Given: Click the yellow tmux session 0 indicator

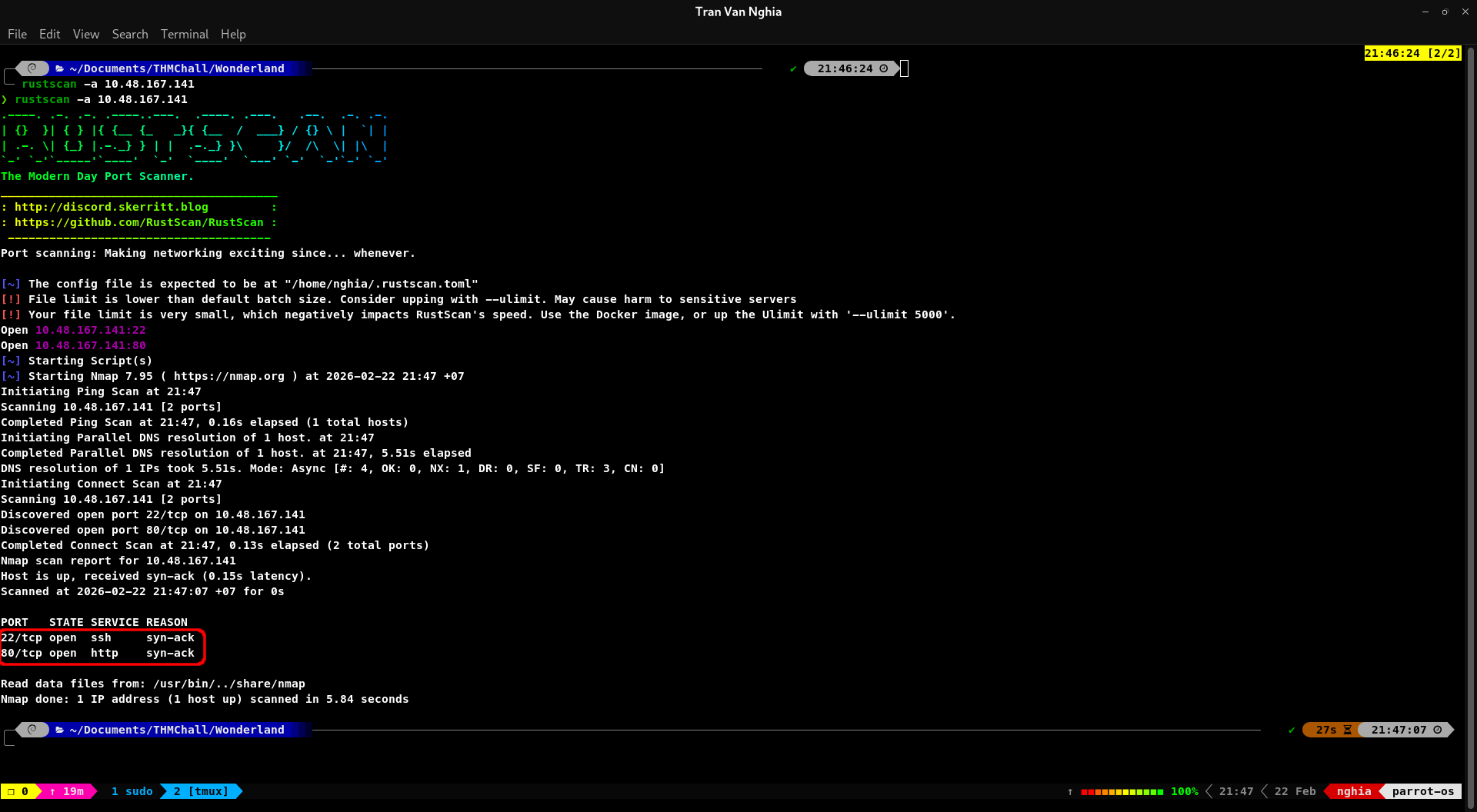Looking at the screenshot, I should 18,791.
